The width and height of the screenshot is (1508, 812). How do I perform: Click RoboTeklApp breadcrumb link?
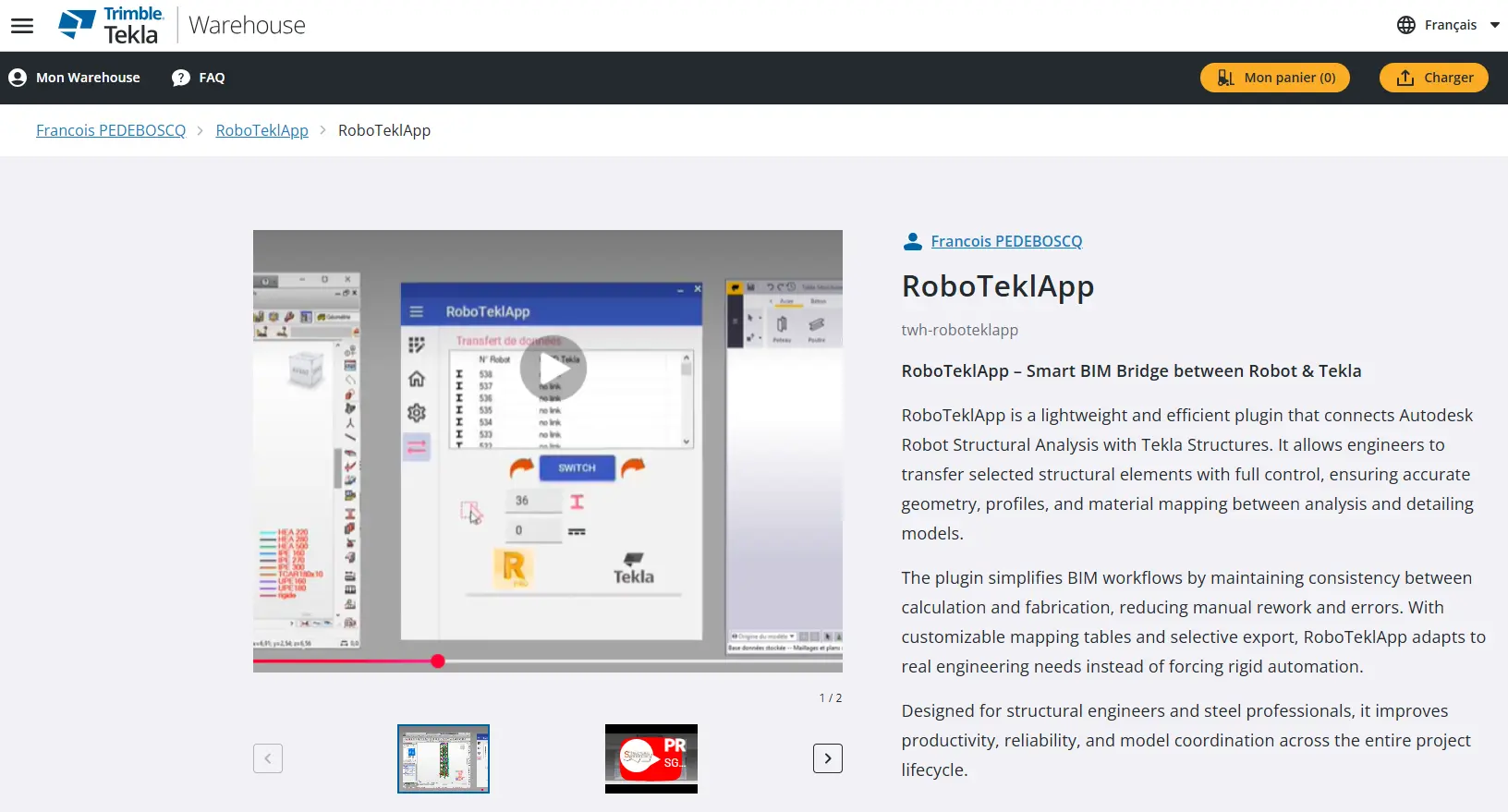[x=261, y=130]
